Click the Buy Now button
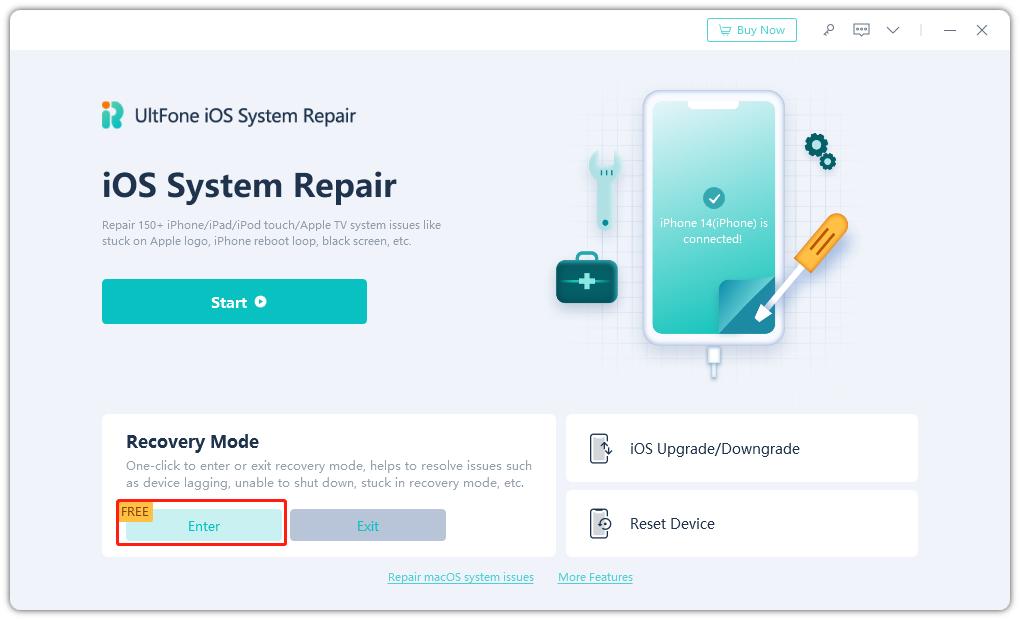Image resolution: width=1020 pixels, height=620 pixels. (x=752, y=30)
